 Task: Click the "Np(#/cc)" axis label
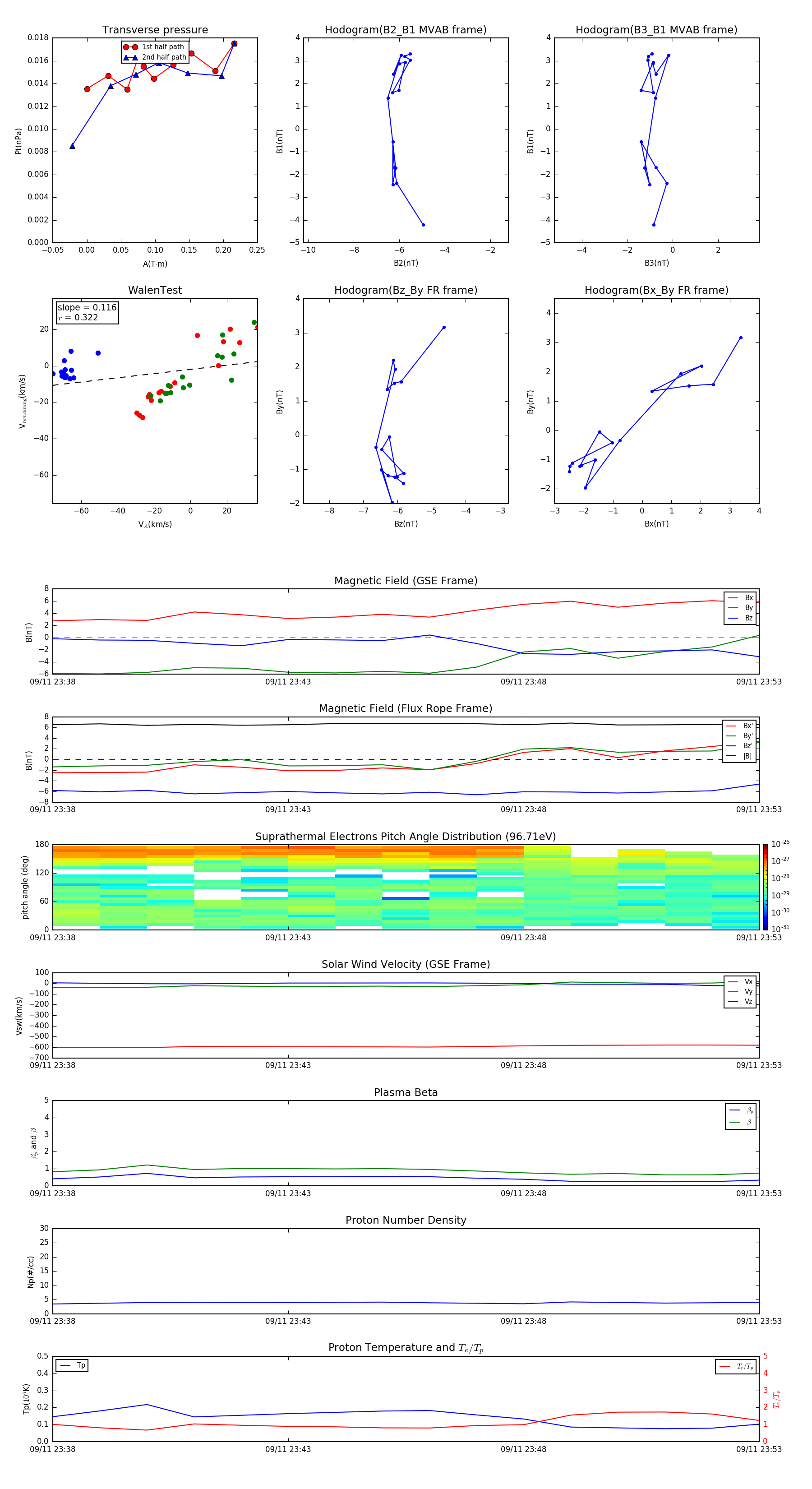click(31, 1272)
